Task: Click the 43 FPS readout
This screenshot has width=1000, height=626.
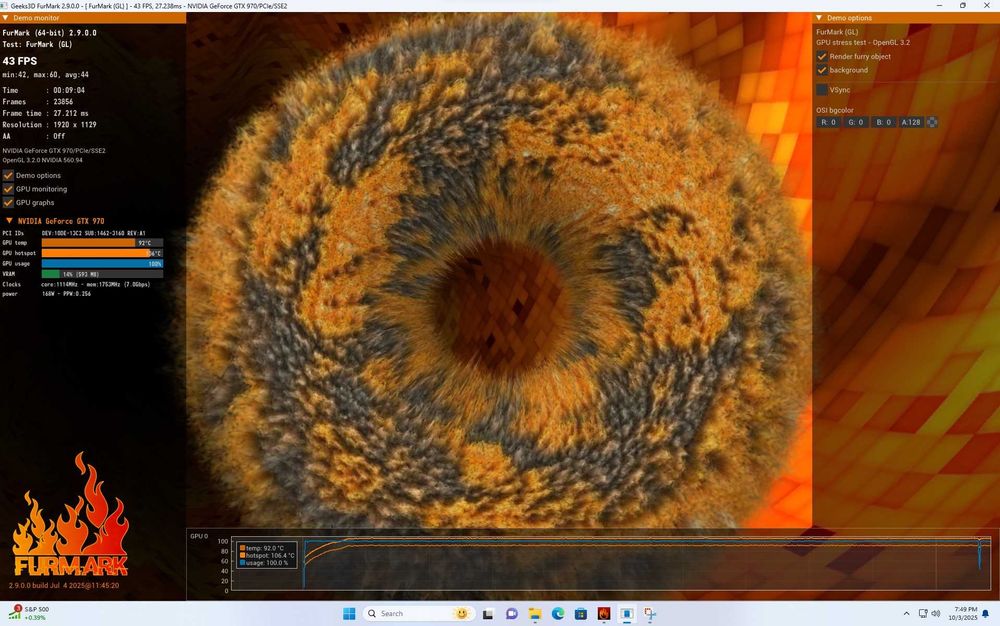Action: pos(20,61)
